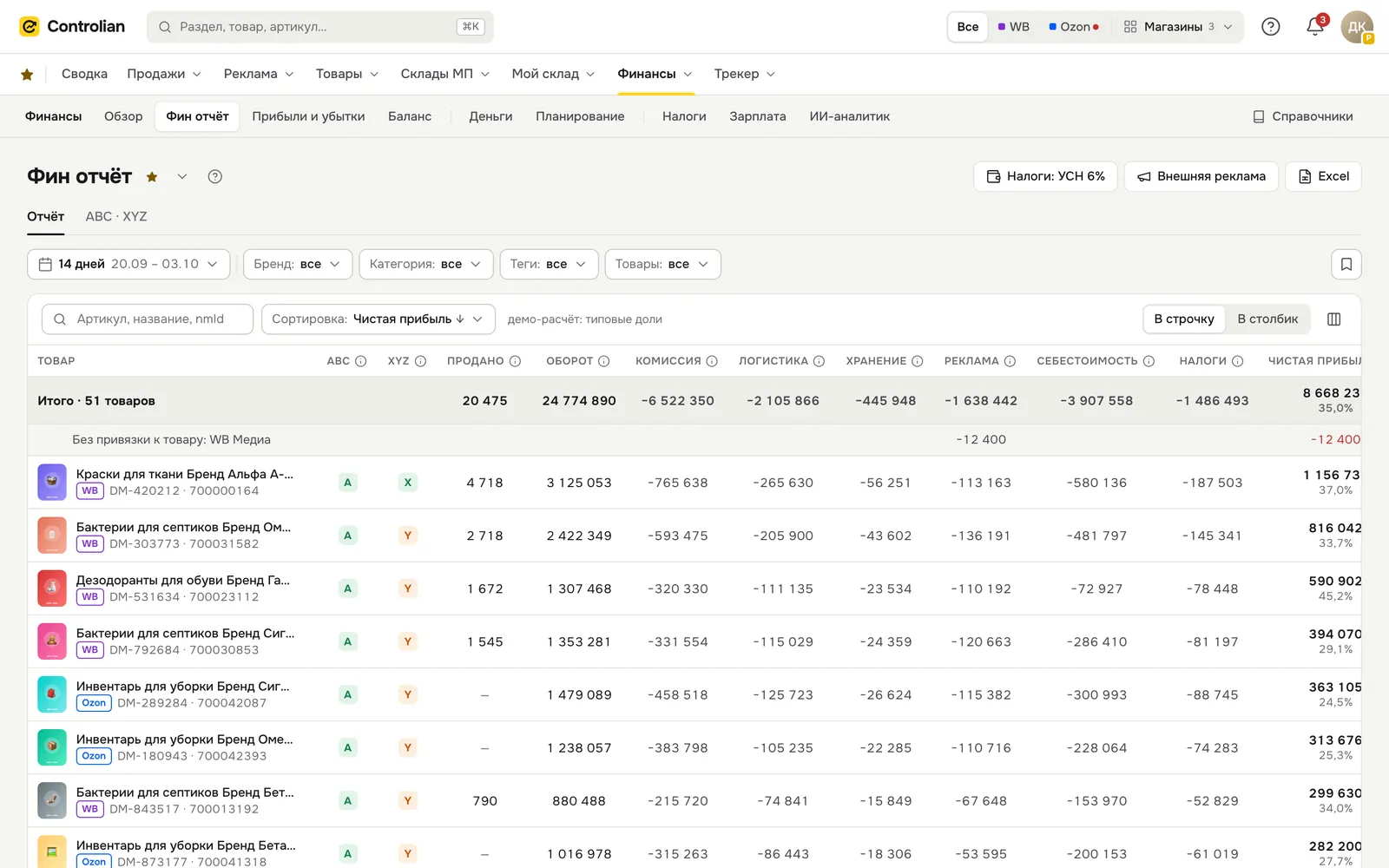The image size is (1389, 868).
Task: Open notifications bell
Action: pyautogui.click(x=1315, y=27)
